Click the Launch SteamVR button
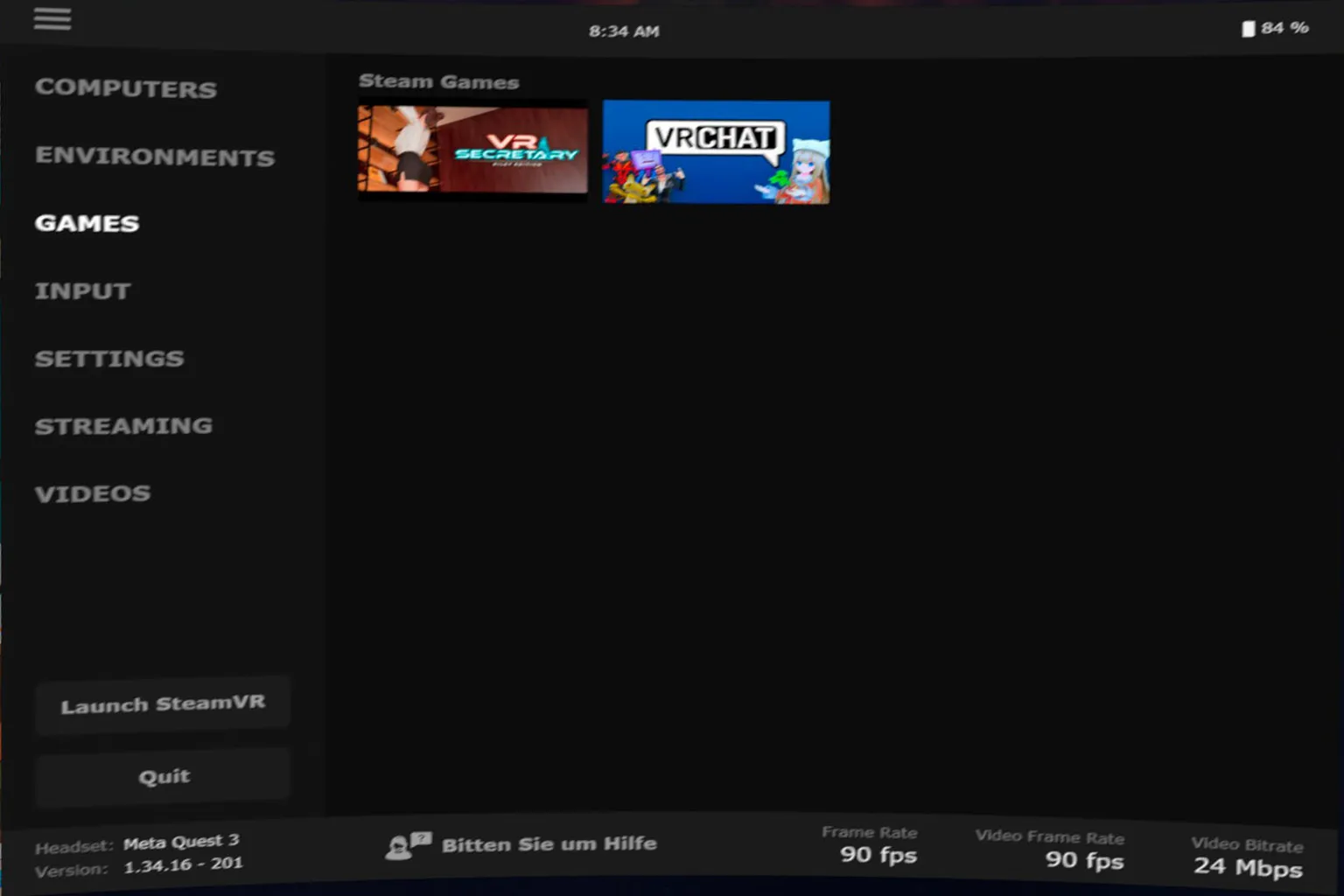The width and height of the screenshot is (1344, 896). point(163,704)
